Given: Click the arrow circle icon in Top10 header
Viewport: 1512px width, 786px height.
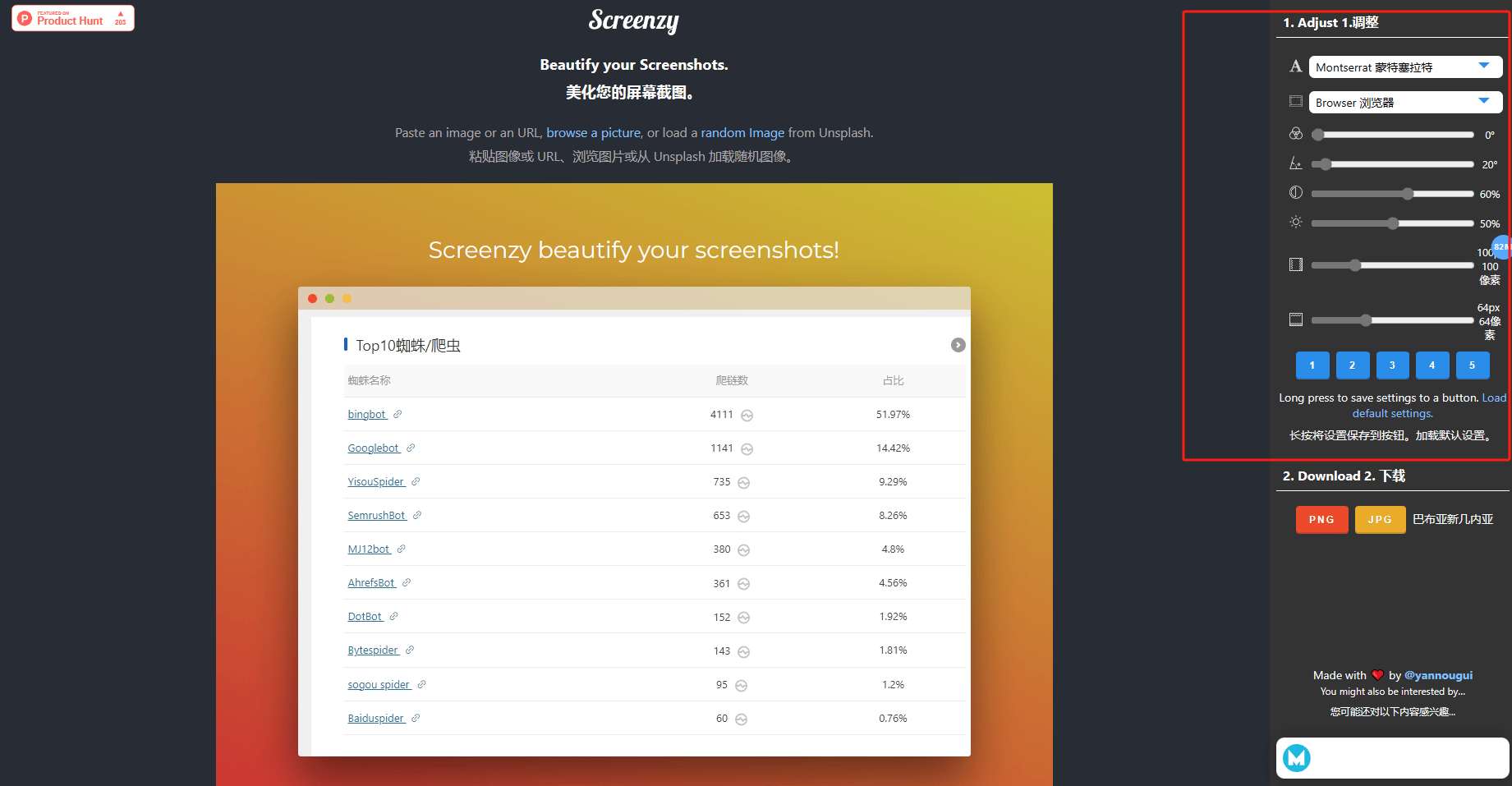Looking at the screenshot, I should coord(958,345).
